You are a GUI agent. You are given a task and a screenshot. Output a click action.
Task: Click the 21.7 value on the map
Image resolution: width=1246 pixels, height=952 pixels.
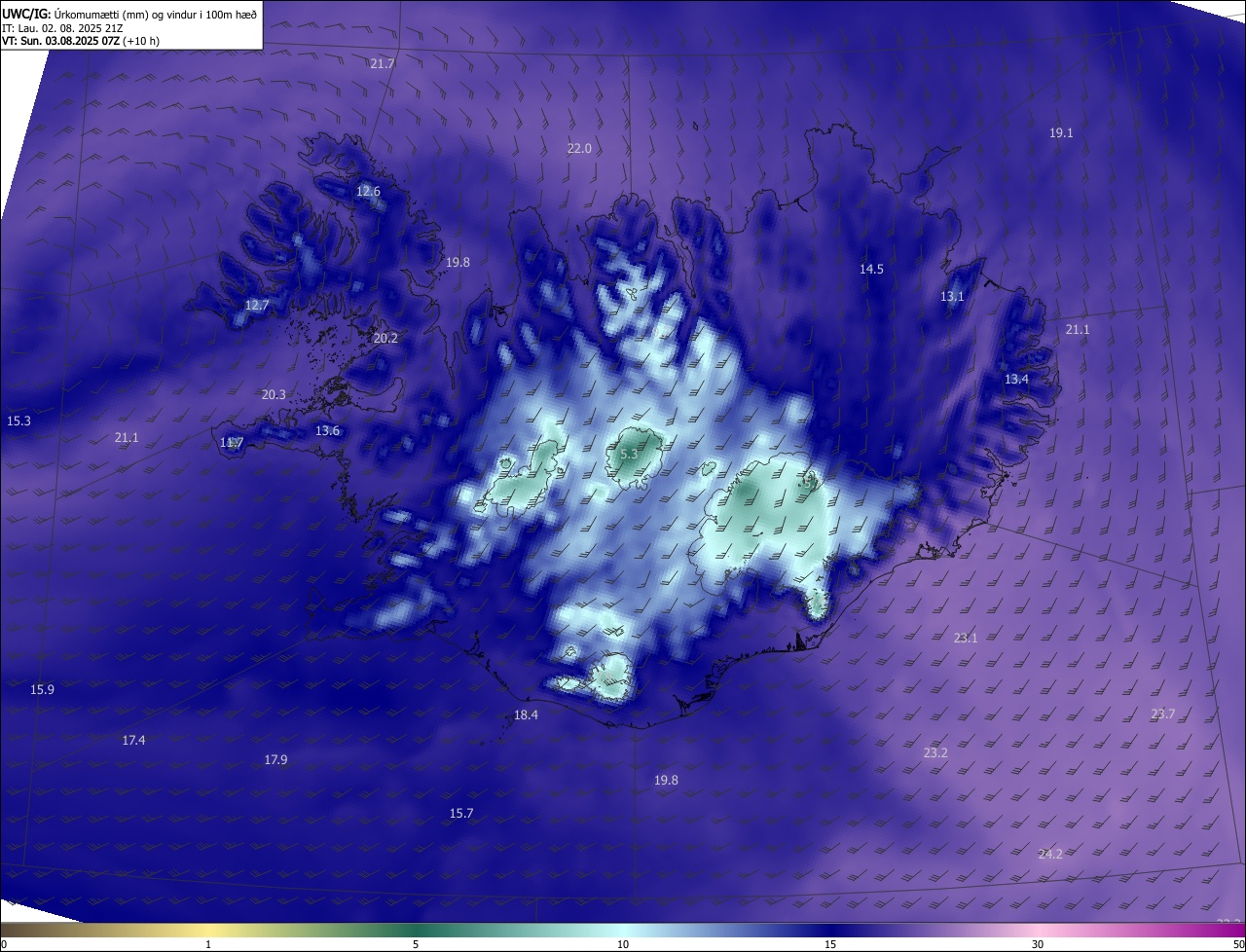383,63
